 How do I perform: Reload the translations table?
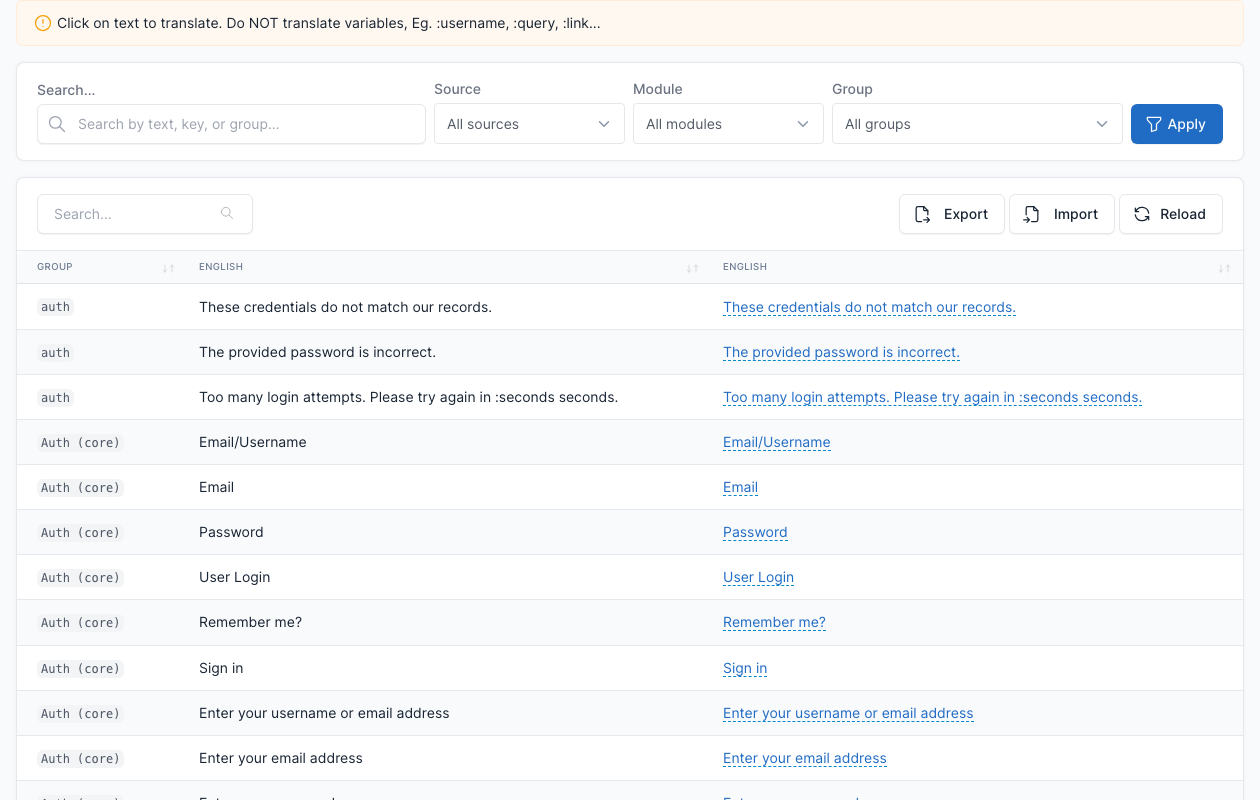tap(1171, 214)
